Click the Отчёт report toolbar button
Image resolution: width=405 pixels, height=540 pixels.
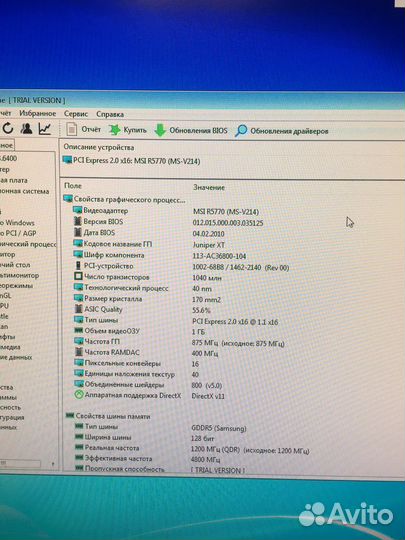point(84,129)
